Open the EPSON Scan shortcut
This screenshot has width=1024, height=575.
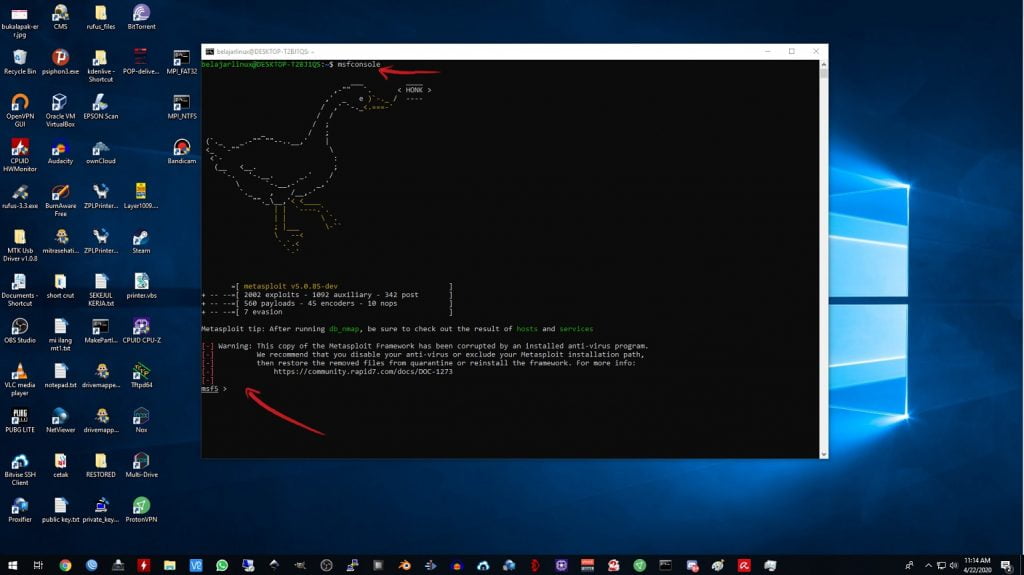click(101, 107)
